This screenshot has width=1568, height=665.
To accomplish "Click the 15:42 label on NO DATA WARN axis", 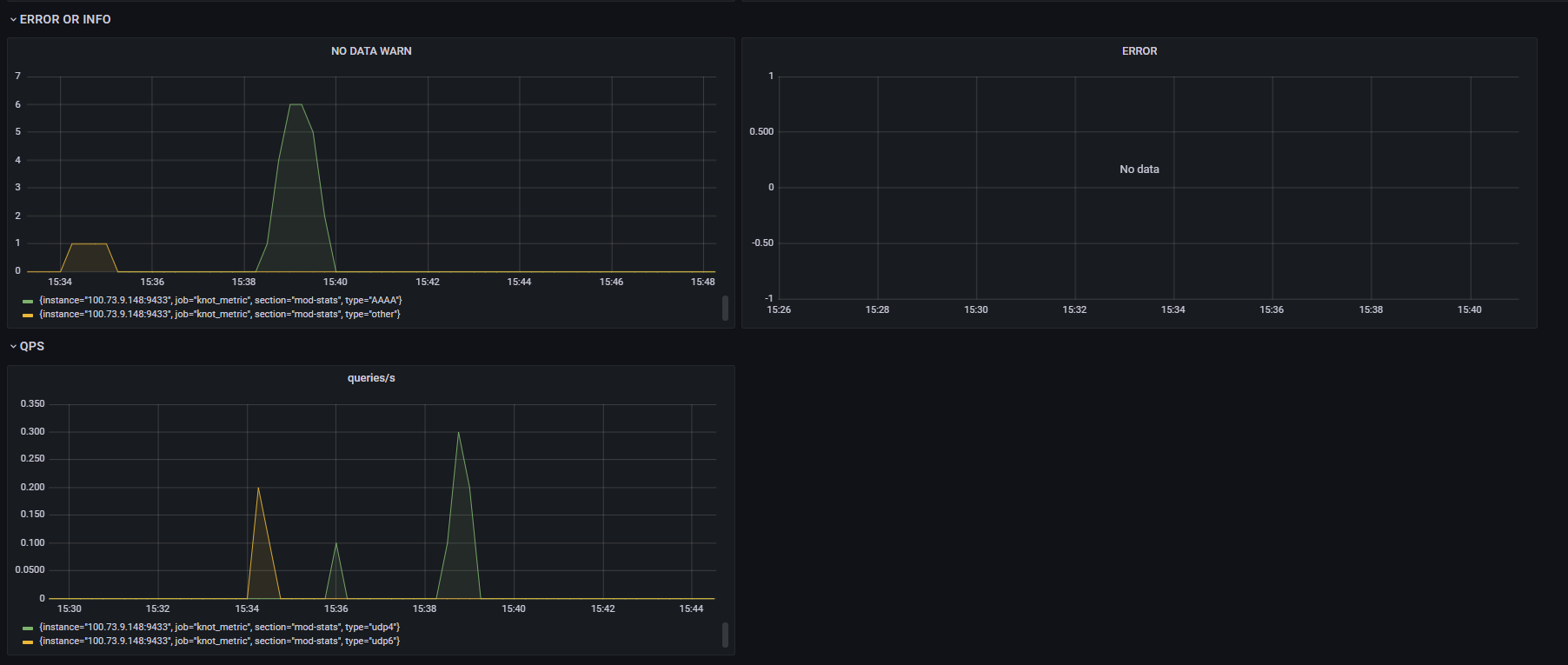I will 428,282.
